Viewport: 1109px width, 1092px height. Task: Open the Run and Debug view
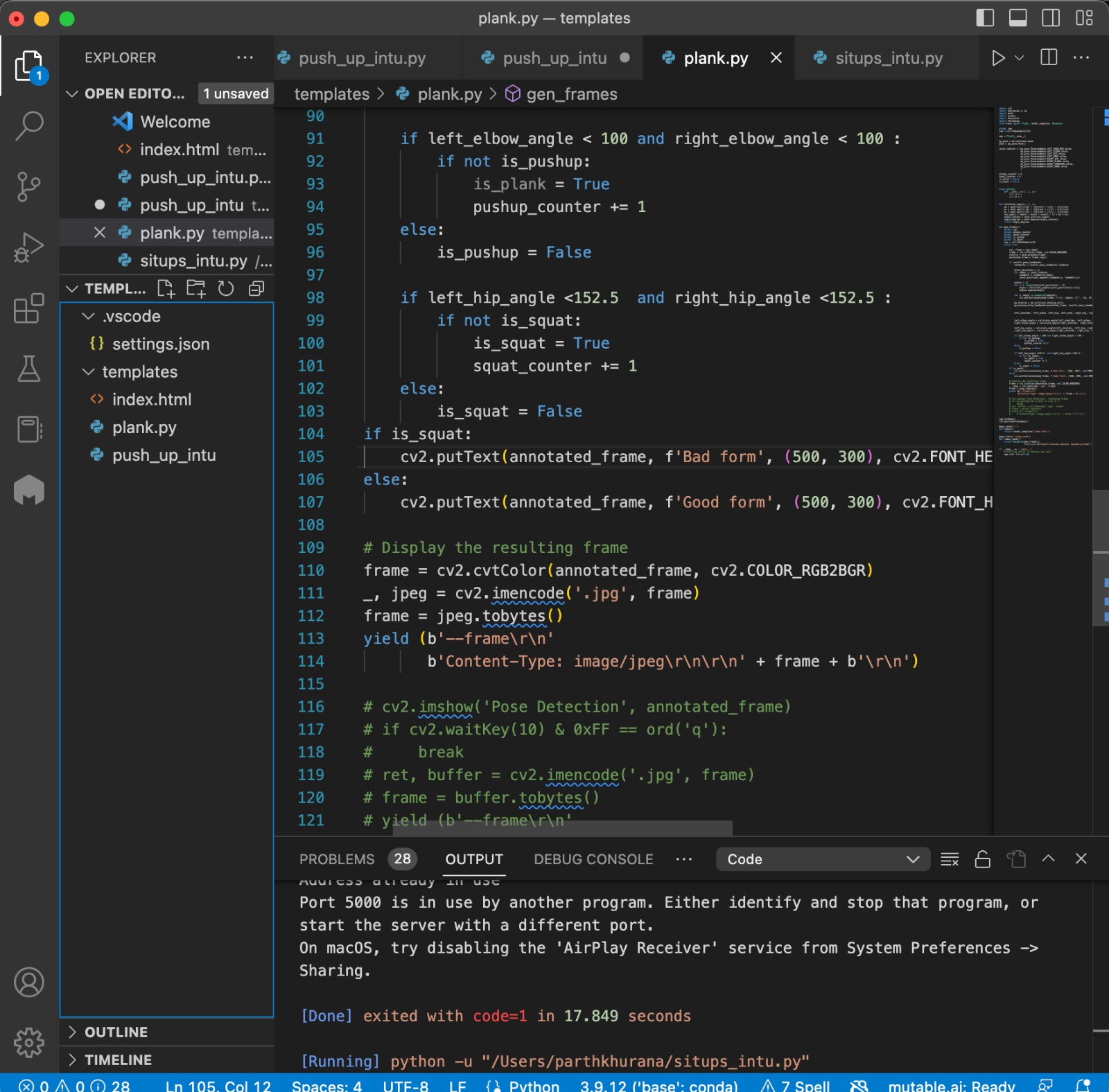pyautogui.click(x=29, y=247)
